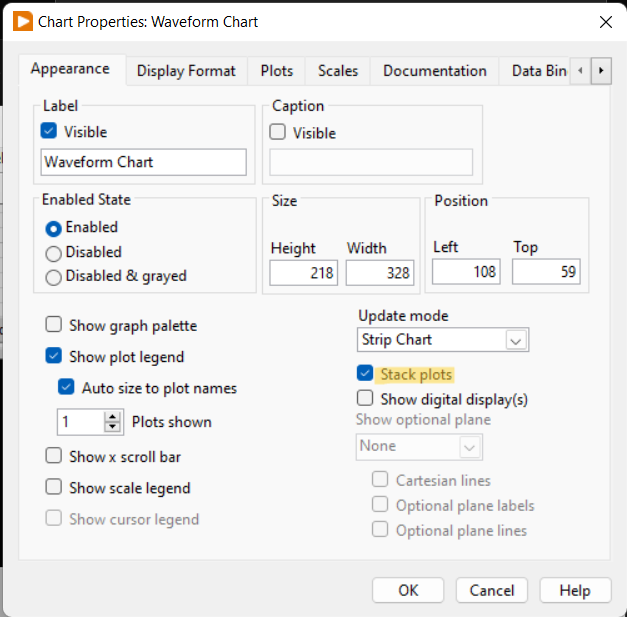Close the Chart Properties dialog
Image resolution: width=627 pixels, height=617 pixels.
click(x=606, y=22)
